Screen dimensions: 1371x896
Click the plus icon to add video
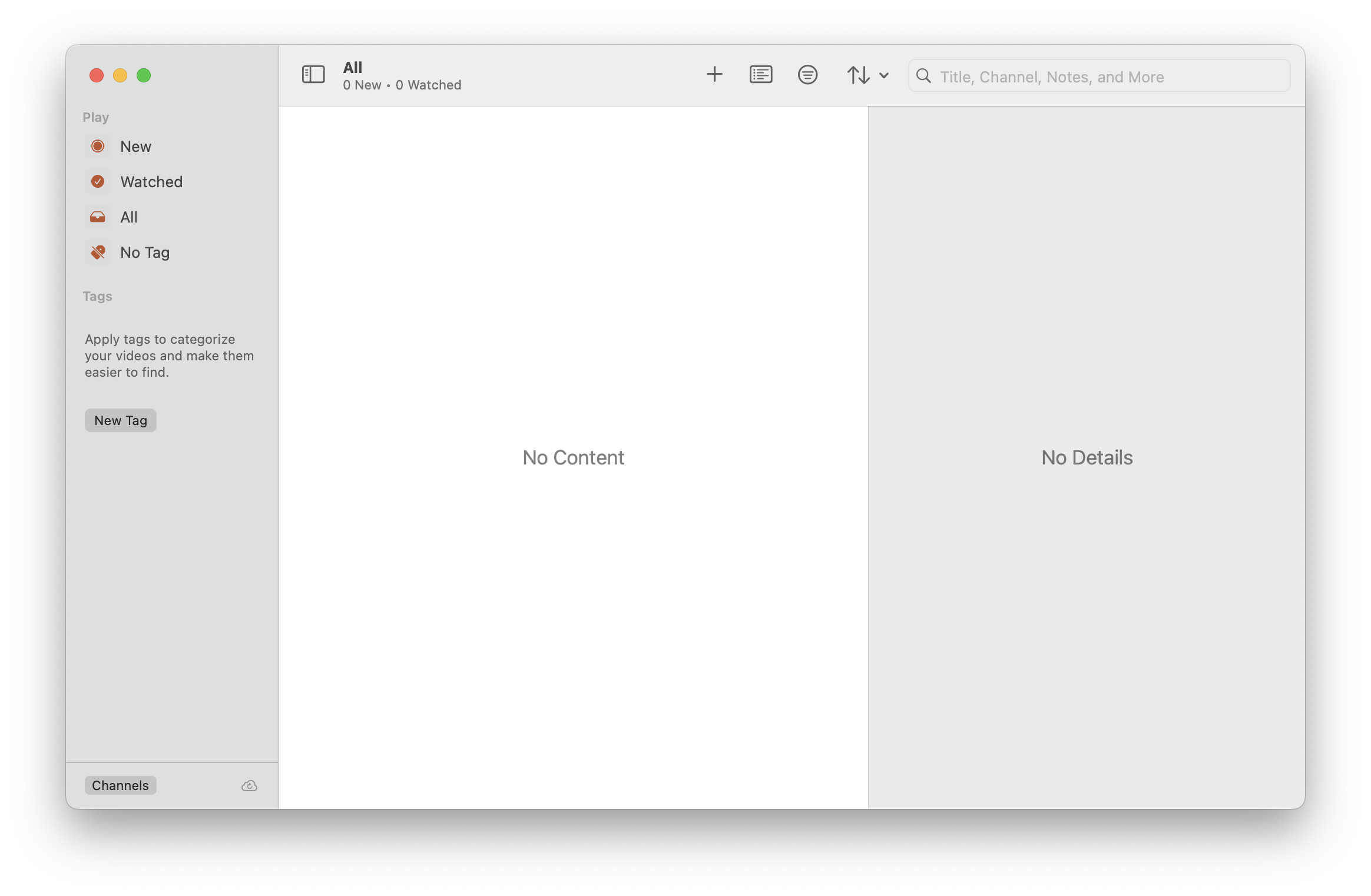point(714,75)
